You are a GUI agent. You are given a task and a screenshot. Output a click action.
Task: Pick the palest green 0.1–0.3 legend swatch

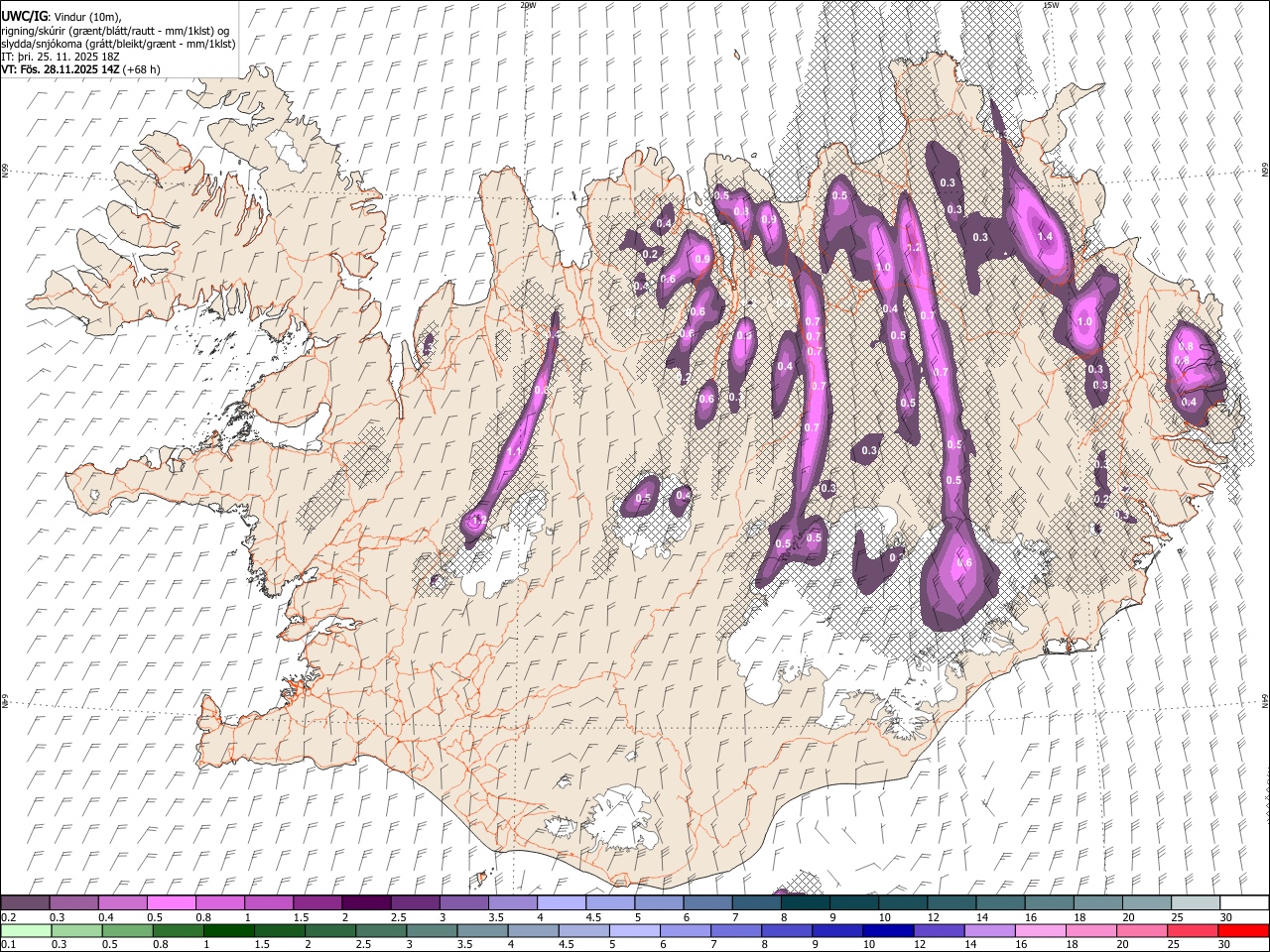coord(26,930)
